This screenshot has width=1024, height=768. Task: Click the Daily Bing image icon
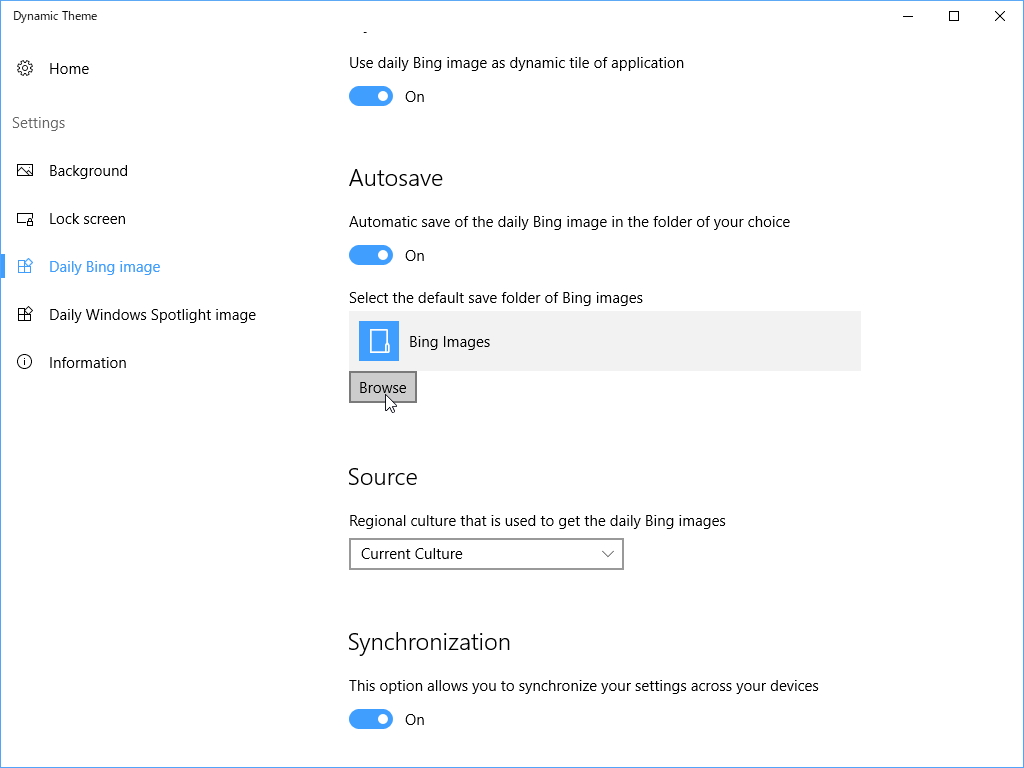[26, 267]
